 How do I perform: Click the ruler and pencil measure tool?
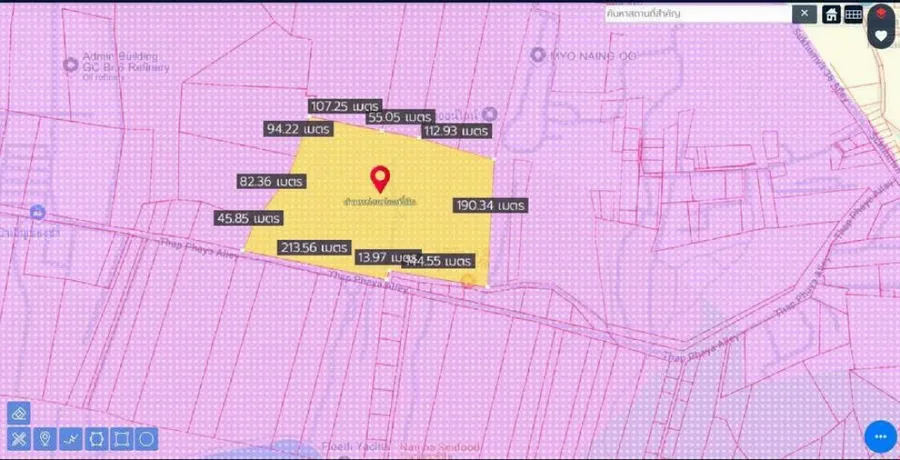coord(19,439)
